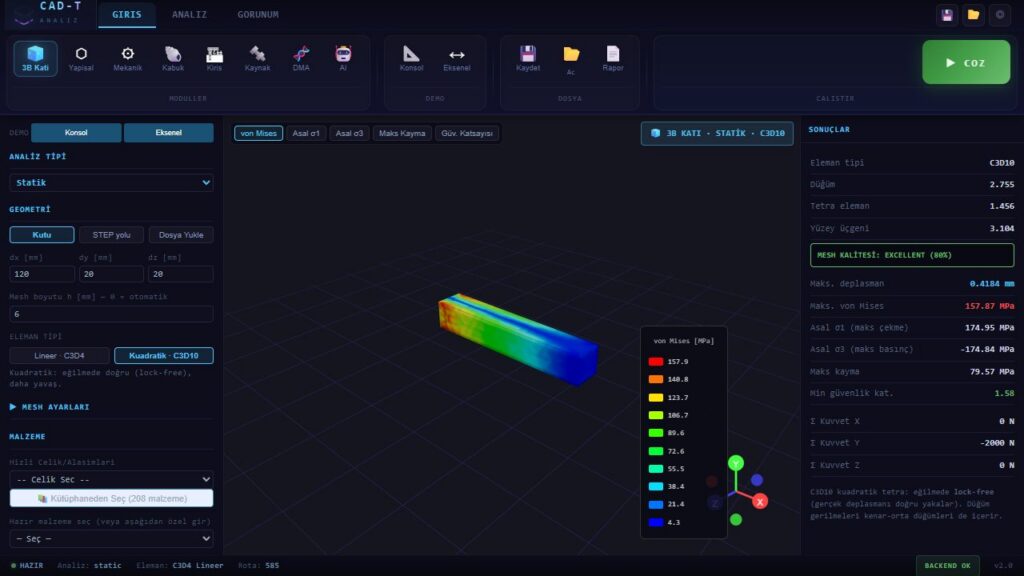Load the Konsol demo from the toolbar
1024x576 pixels.
click(411, 58)
